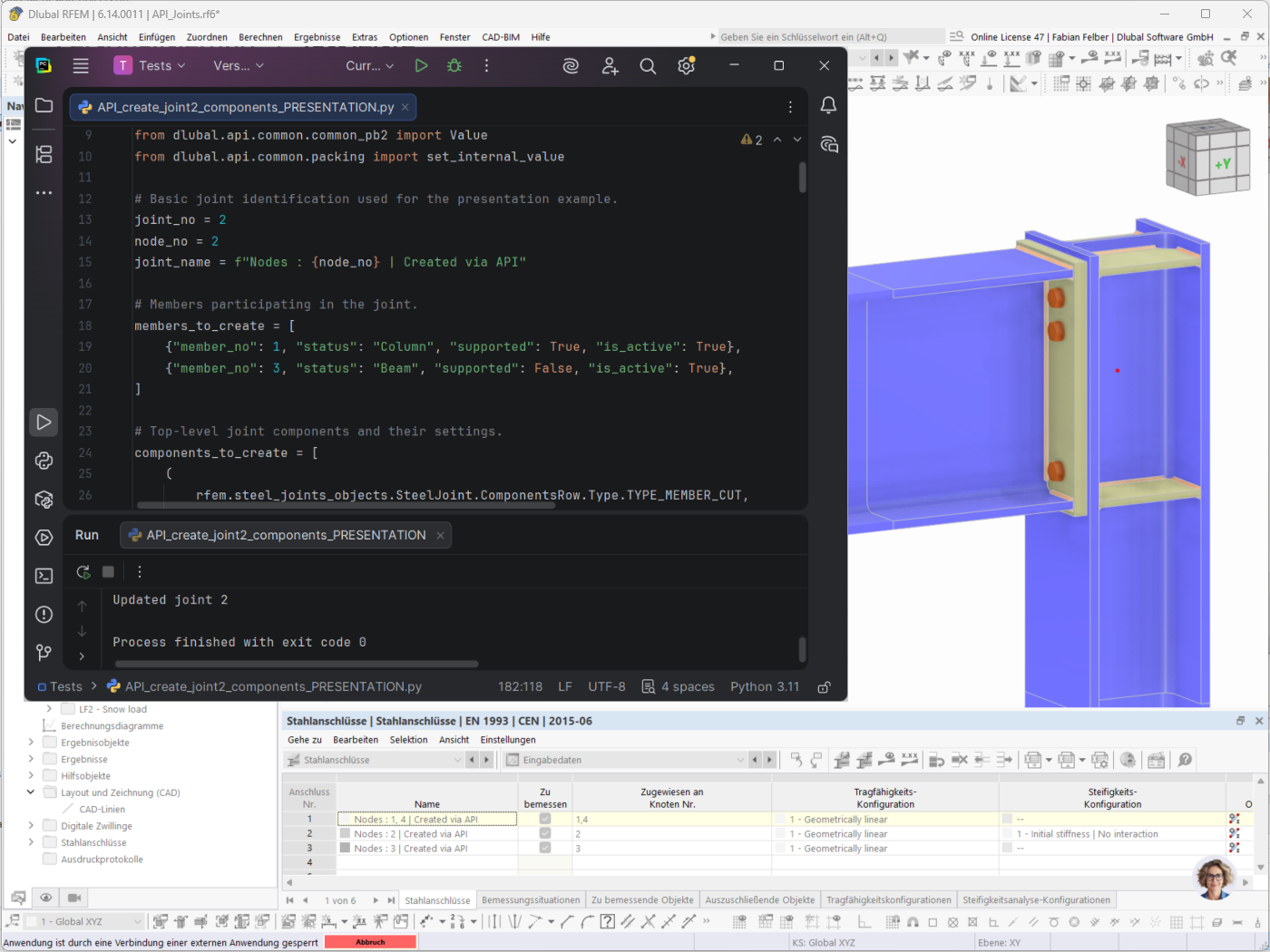
Task: Open the PyCharm AI assistant swirl icon
Action: tap(571, 65)
